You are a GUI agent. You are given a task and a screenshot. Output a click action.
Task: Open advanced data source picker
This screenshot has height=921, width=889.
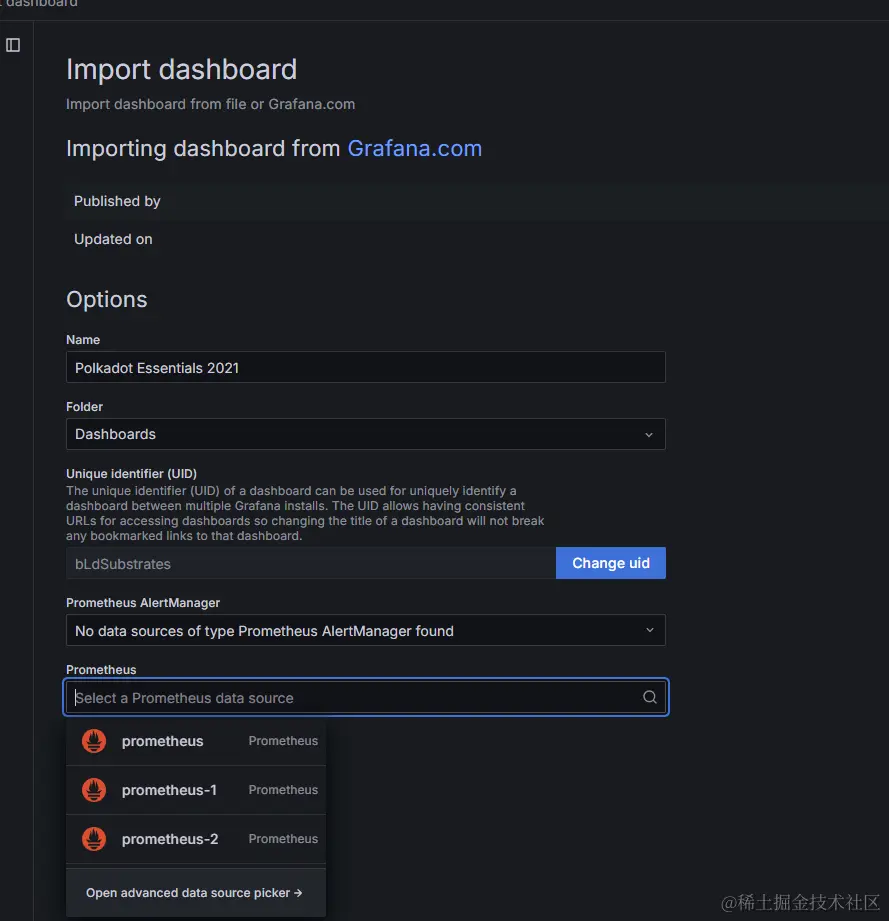[x=196, y=893]
